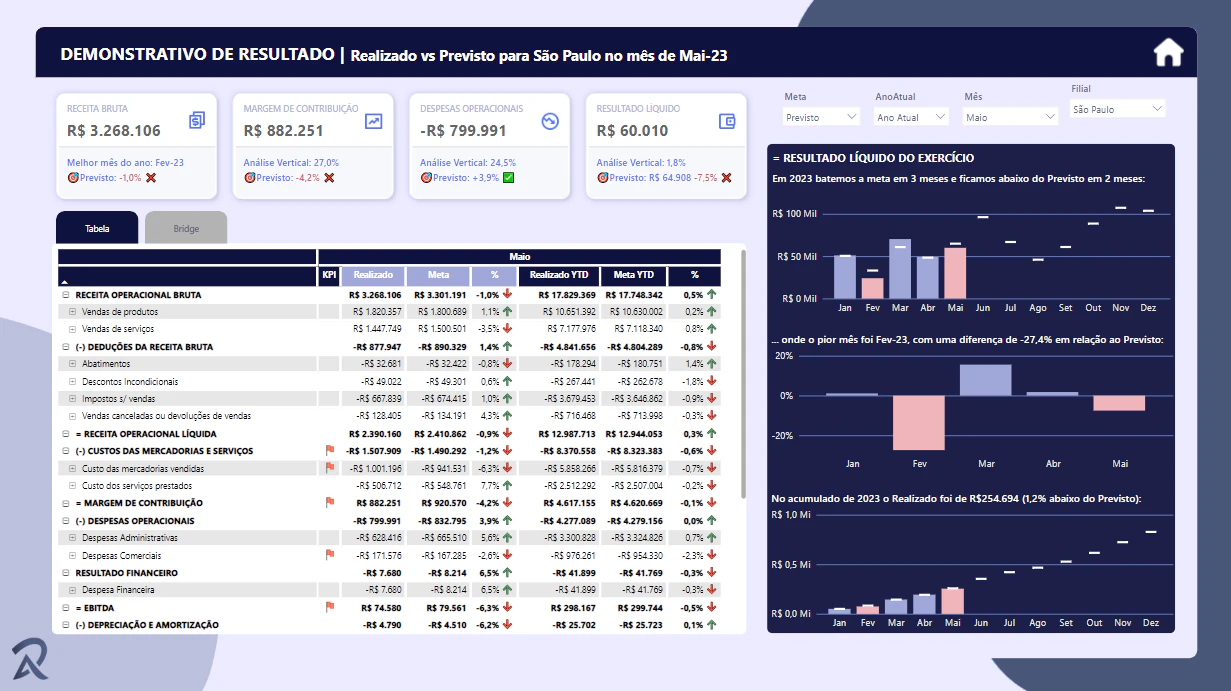Click the target icon before Previsto in Despesas Operacionais card
This screenshot has width=1231, height=691.
(425, 177)
